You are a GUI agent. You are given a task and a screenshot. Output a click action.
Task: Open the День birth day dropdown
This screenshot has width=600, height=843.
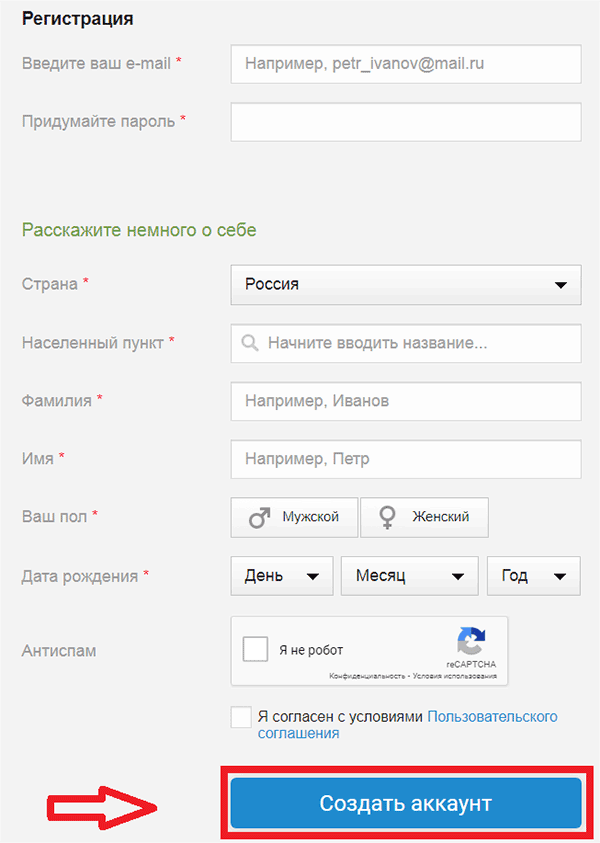click(282, 576)
